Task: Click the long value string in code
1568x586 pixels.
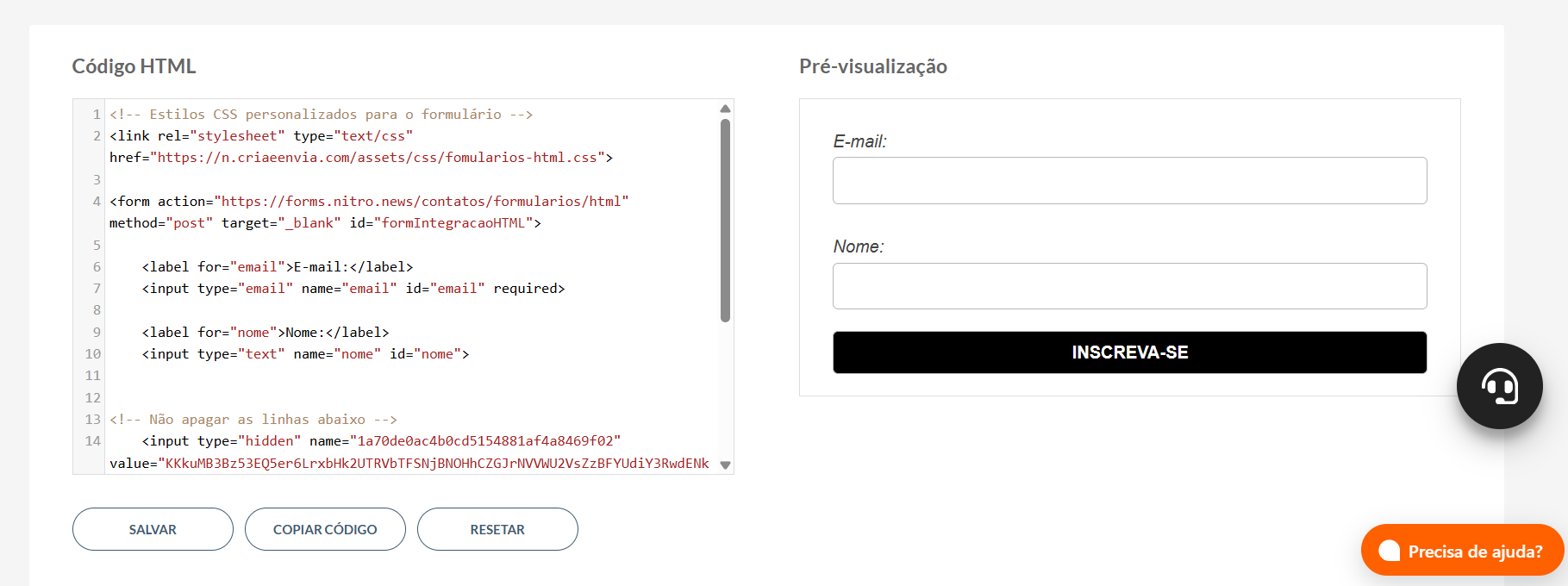Action: [437, 464]
